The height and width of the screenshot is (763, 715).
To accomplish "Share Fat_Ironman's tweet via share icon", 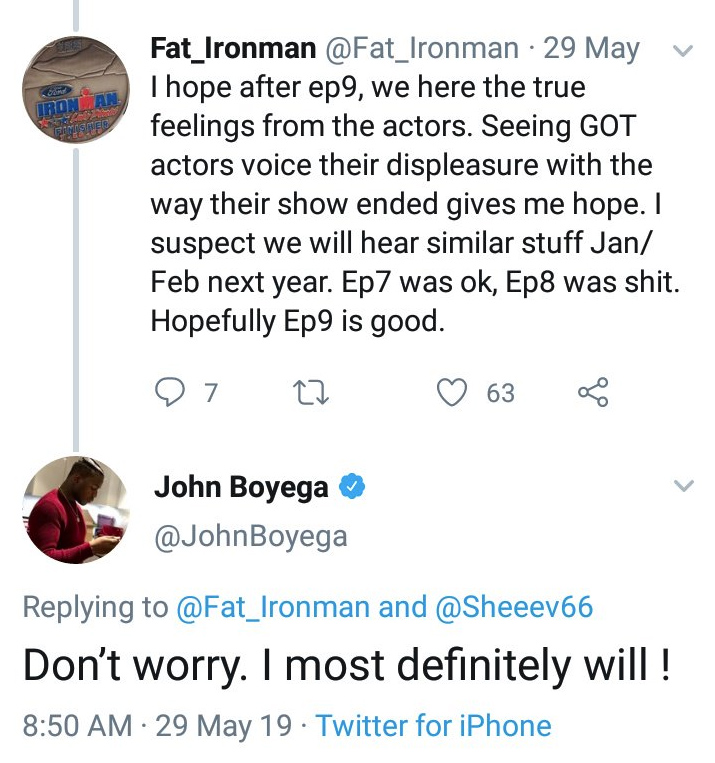I will pyautogui.click(x=593, y=393).
